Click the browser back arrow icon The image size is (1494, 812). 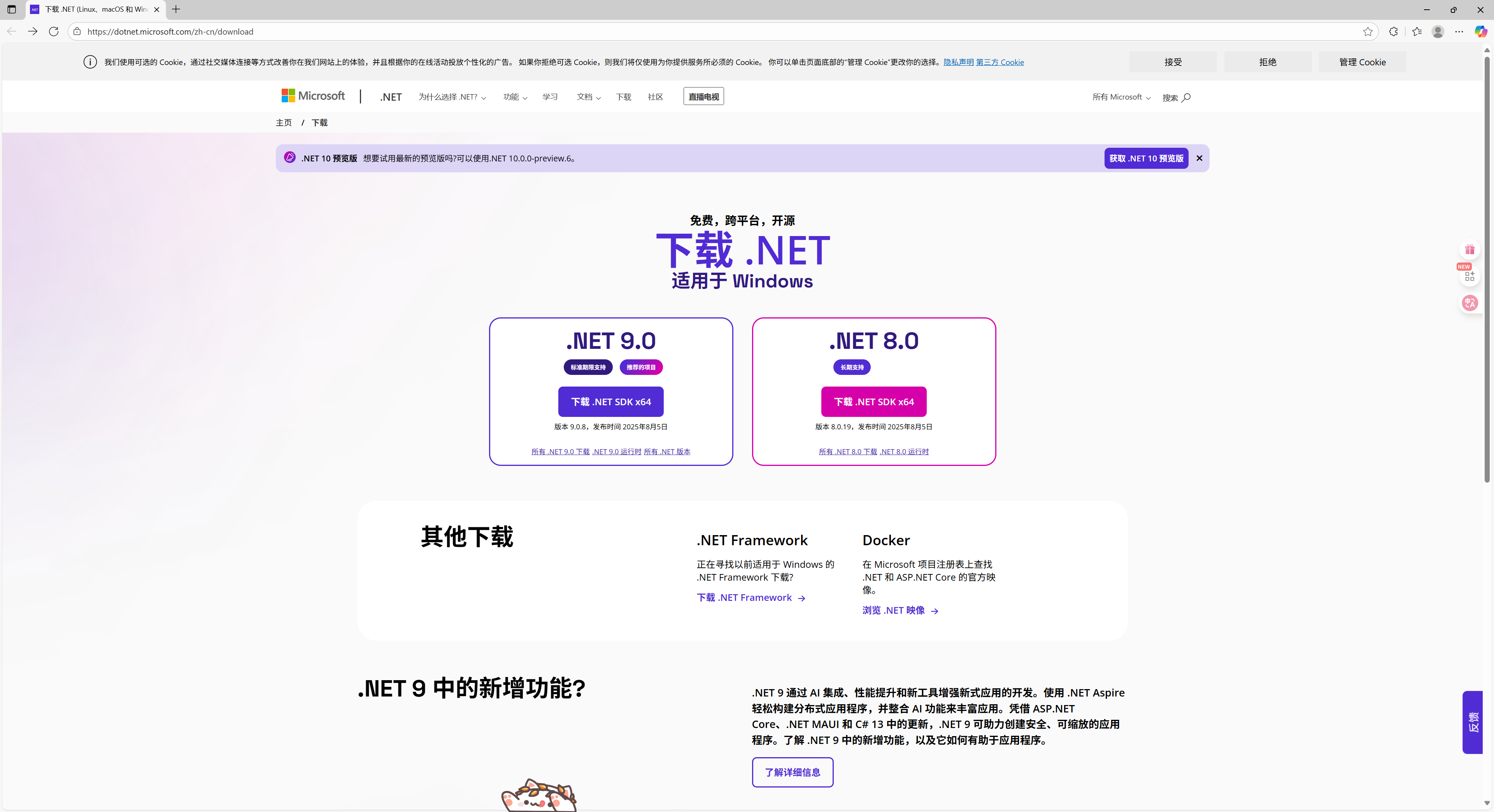(x=12, y=31)
